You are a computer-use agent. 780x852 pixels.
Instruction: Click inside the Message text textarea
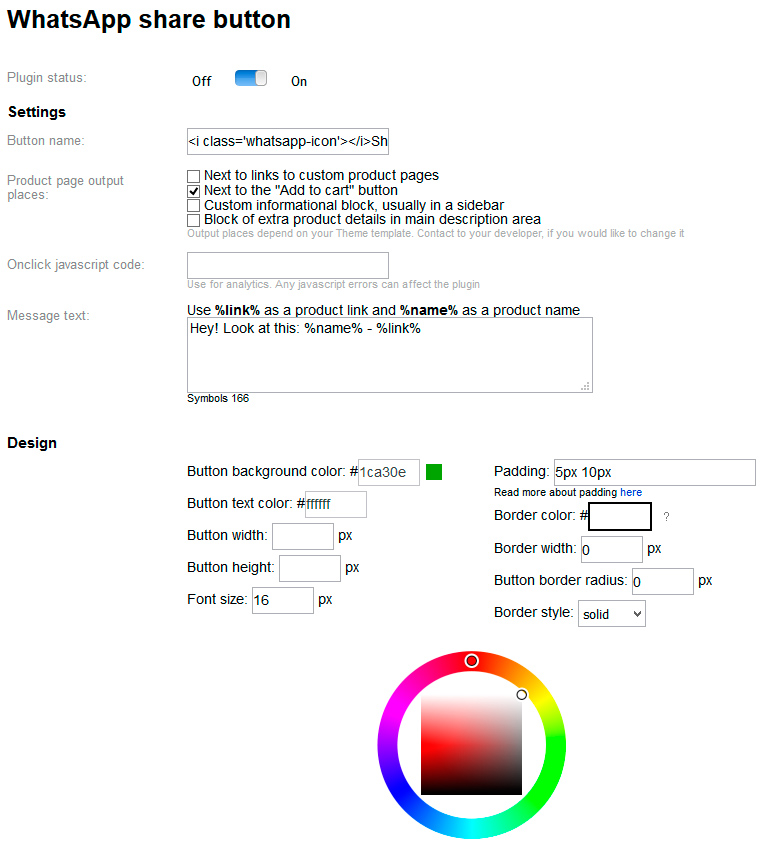pos(390,355)
